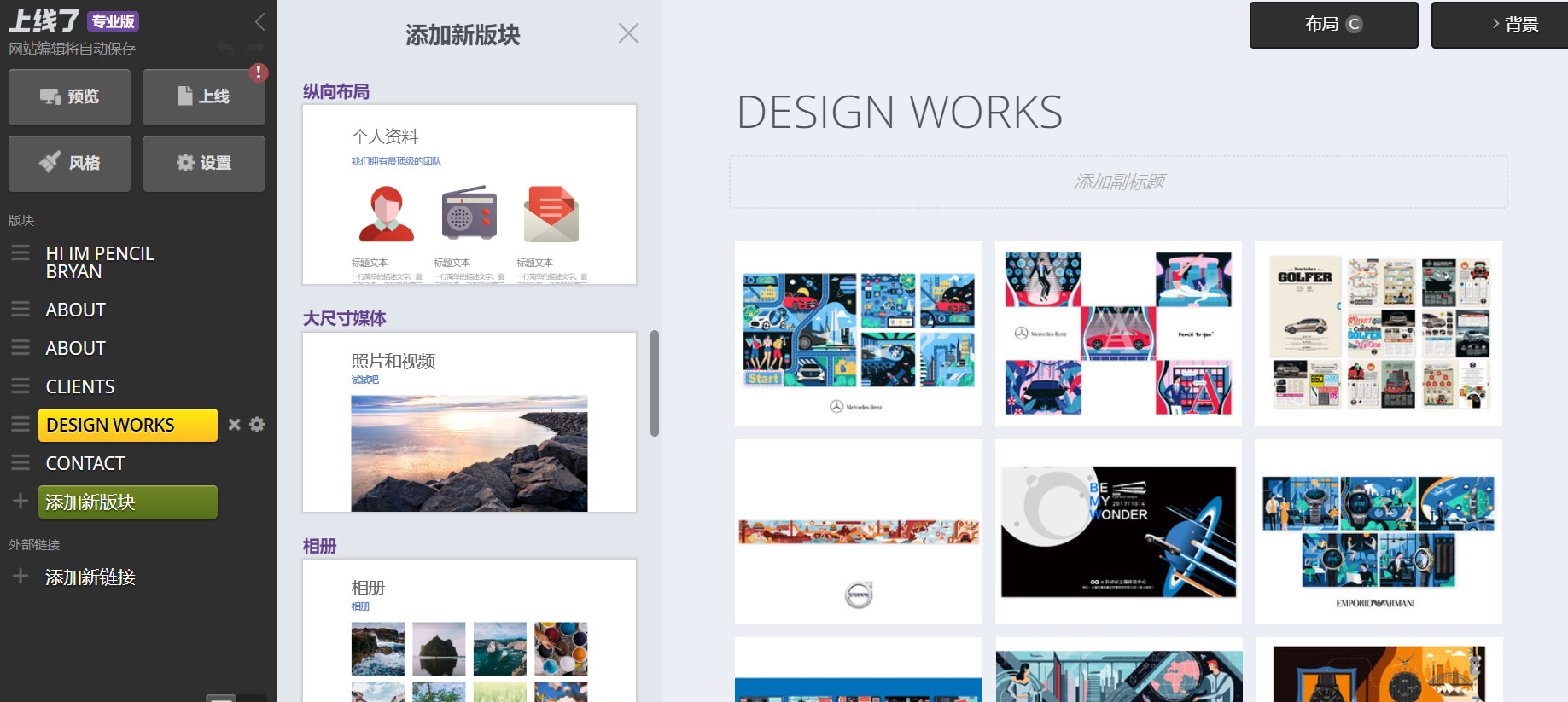Click the undo arrow icon
The width and height of the screenshot is (1568, 702).
point(225,48)
